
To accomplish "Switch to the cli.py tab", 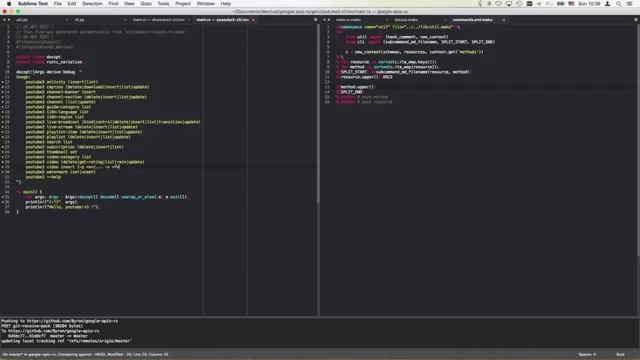I will tap(79, 20).
